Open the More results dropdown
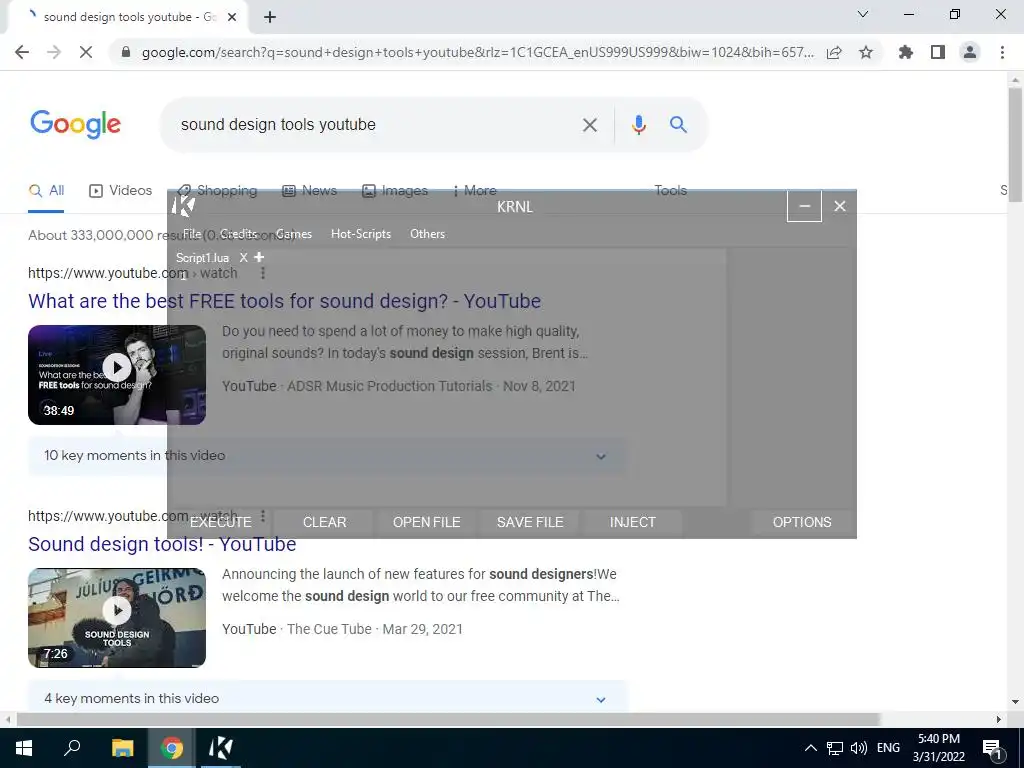The height and width of the screenshot is (768, 1024). pos(475,191)
